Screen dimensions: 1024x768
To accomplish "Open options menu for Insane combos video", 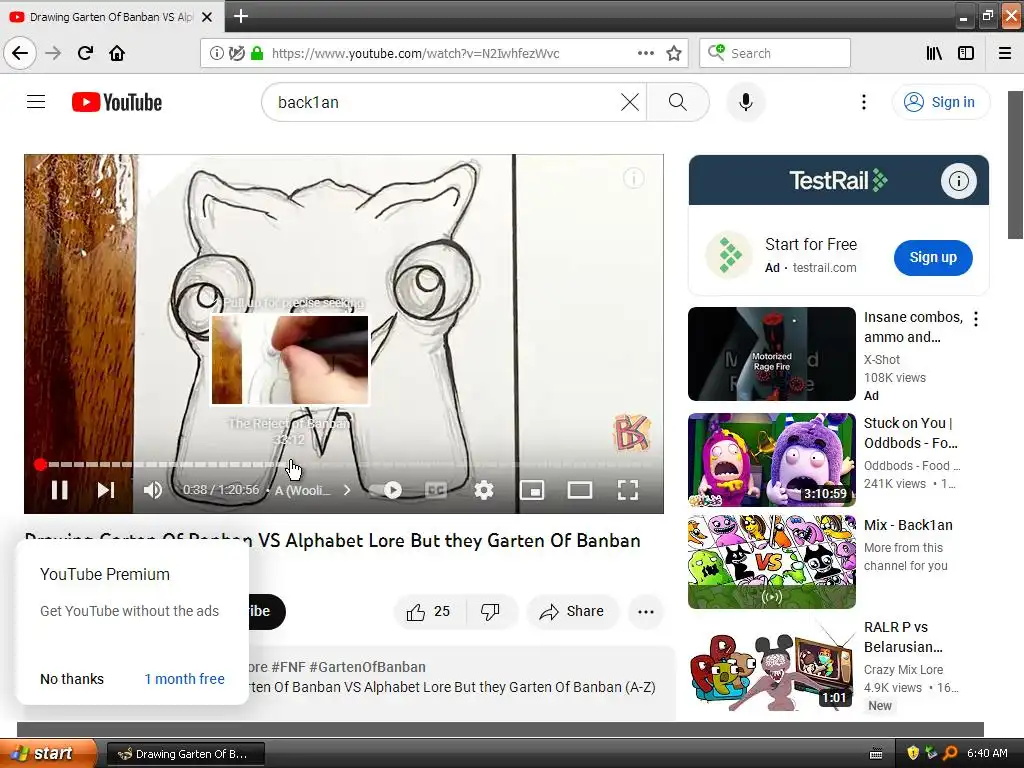I will [x=976, y=319].
